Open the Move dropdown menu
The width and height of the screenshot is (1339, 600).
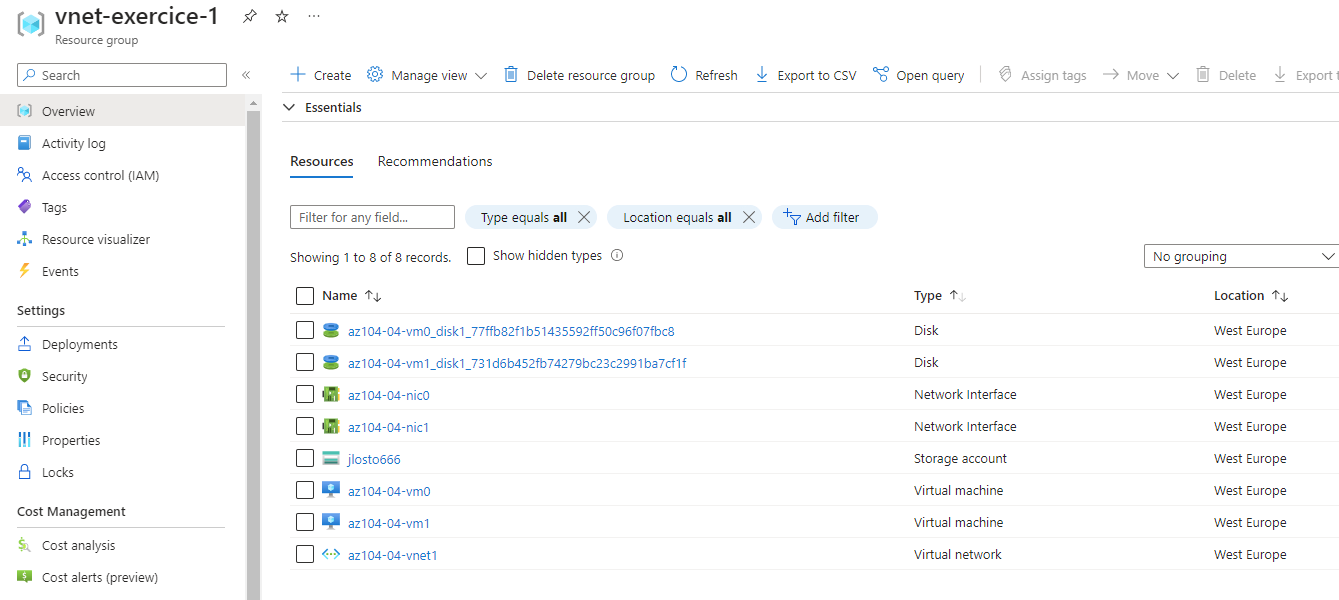[x=1141, y=75]
